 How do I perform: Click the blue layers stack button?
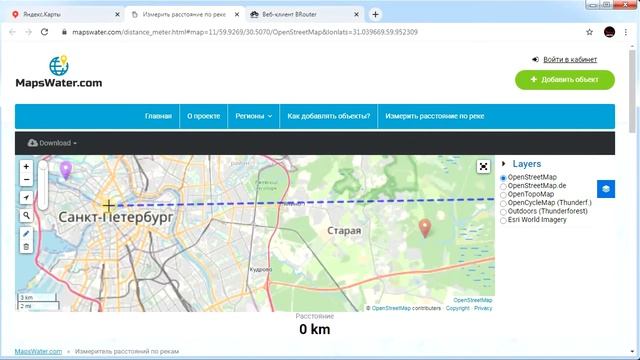[606, 189]
